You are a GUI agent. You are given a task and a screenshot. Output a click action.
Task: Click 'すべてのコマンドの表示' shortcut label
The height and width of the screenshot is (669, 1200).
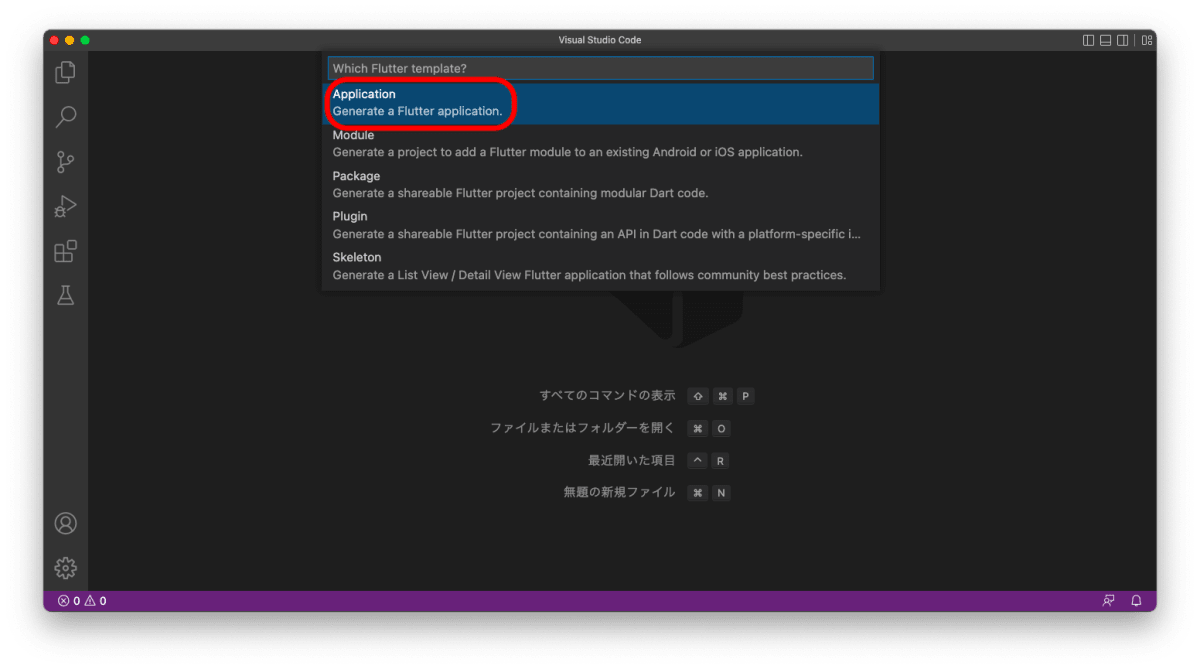click(x=607, y=396)
